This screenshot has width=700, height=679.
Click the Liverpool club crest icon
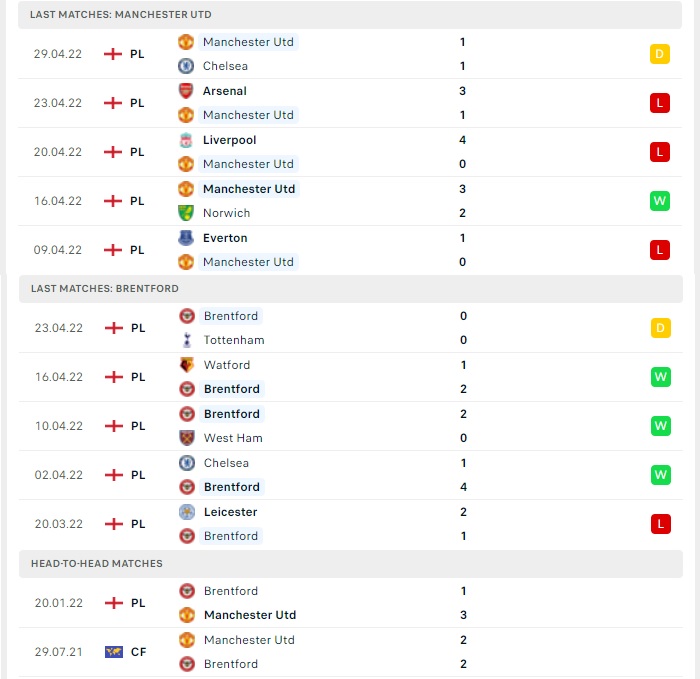click(186, 140)
